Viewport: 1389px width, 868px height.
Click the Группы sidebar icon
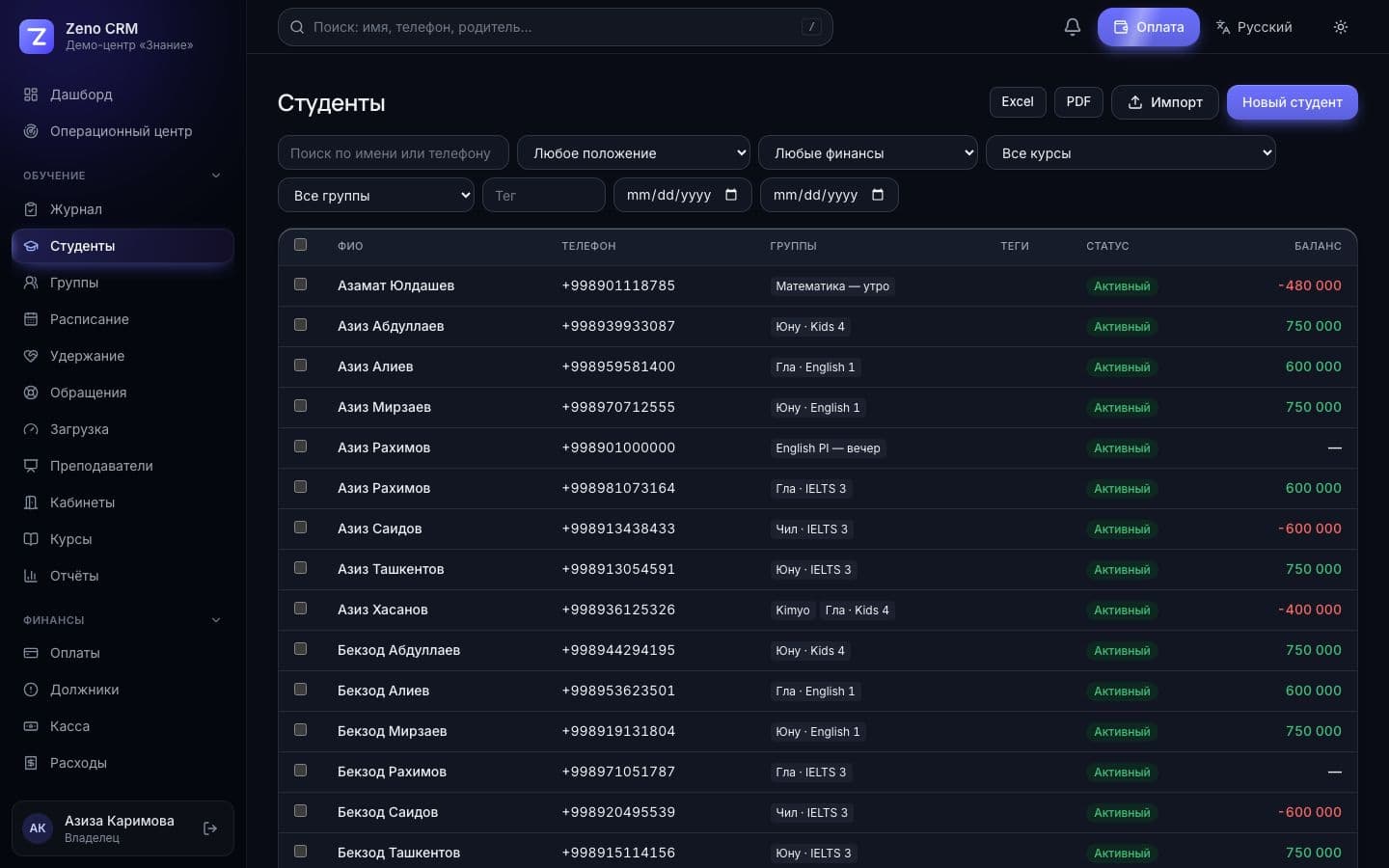click(x=31, y=283)
